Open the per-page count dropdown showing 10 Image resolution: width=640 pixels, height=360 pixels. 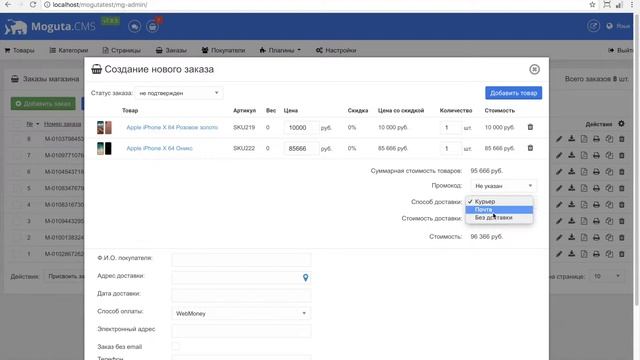[607, 276]
